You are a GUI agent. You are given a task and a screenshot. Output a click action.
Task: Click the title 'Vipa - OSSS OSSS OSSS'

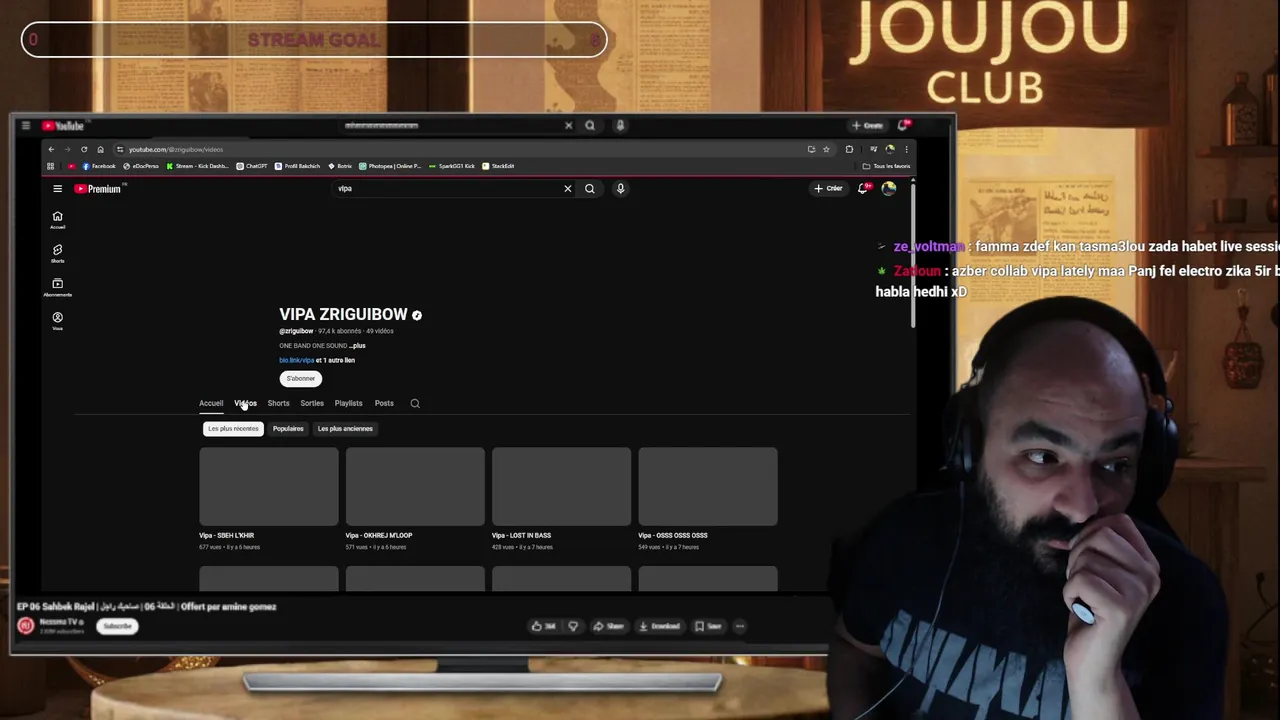tap(673, 535)
